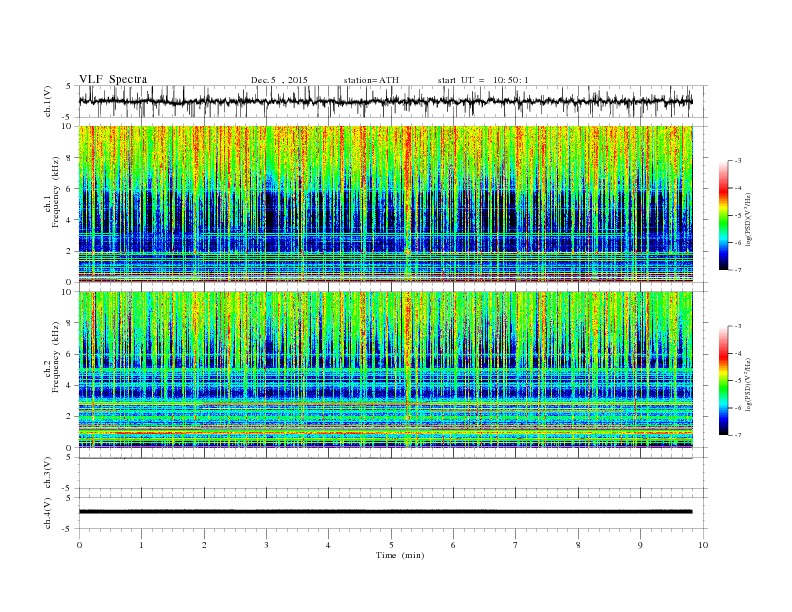792x612 pixels.
Task: Select the "Dec.5 , 2015" date text
Action: (279, 80)
